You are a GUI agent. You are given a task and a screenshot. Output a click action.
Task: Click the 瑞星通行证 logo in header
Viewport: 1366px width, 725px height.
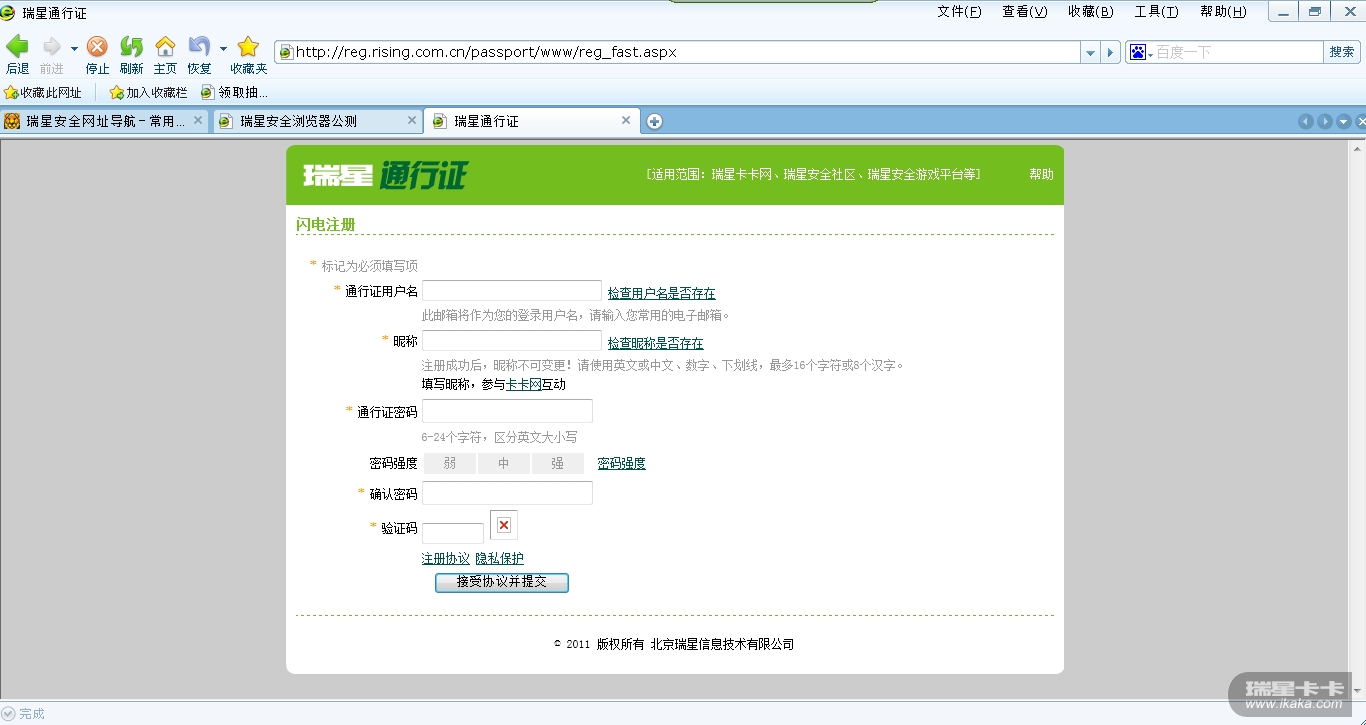click(x=385, y=175)
